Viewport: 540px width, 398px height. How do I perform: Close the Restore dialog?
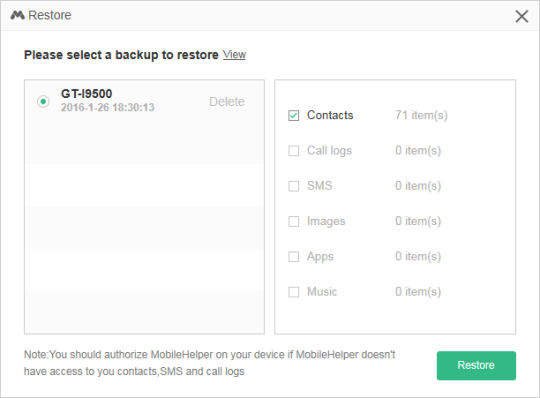(x=522, y=16)
